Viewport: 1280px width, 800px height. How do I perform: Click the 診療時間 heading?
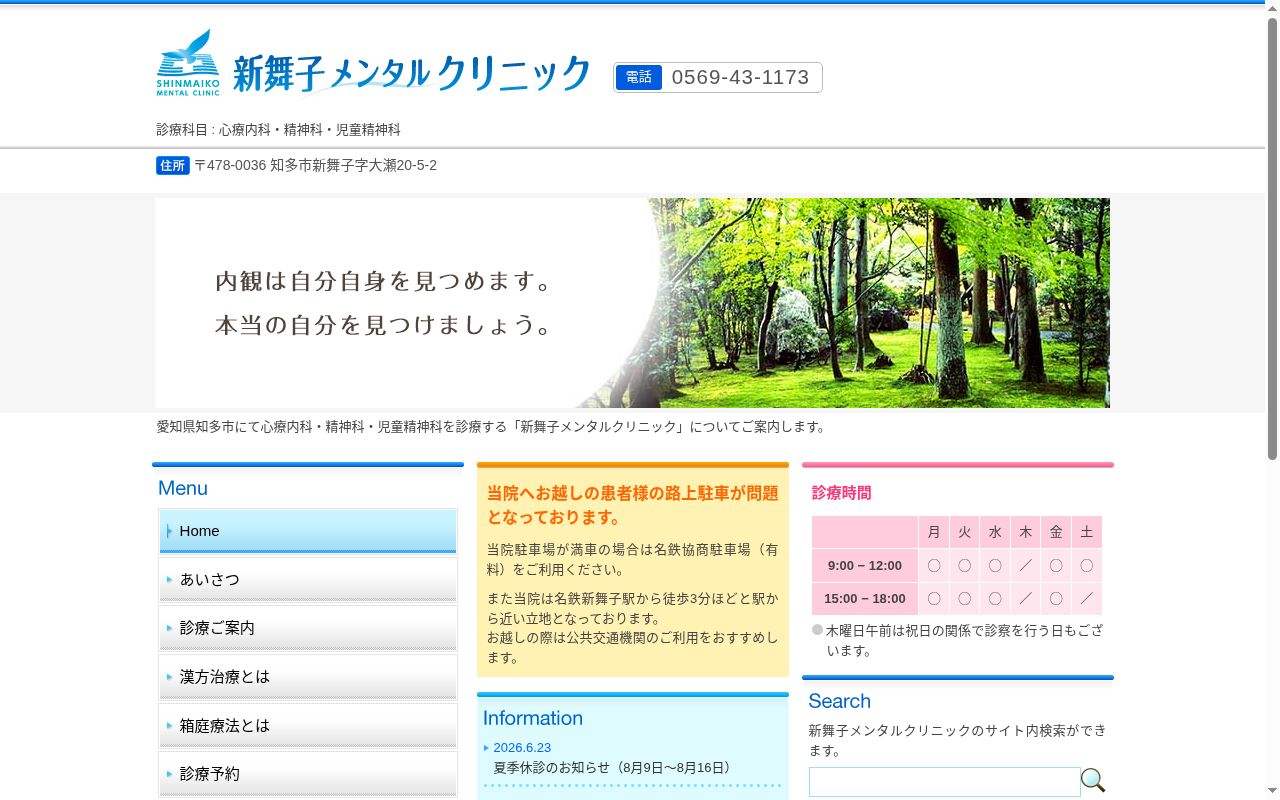pos(841,493)
